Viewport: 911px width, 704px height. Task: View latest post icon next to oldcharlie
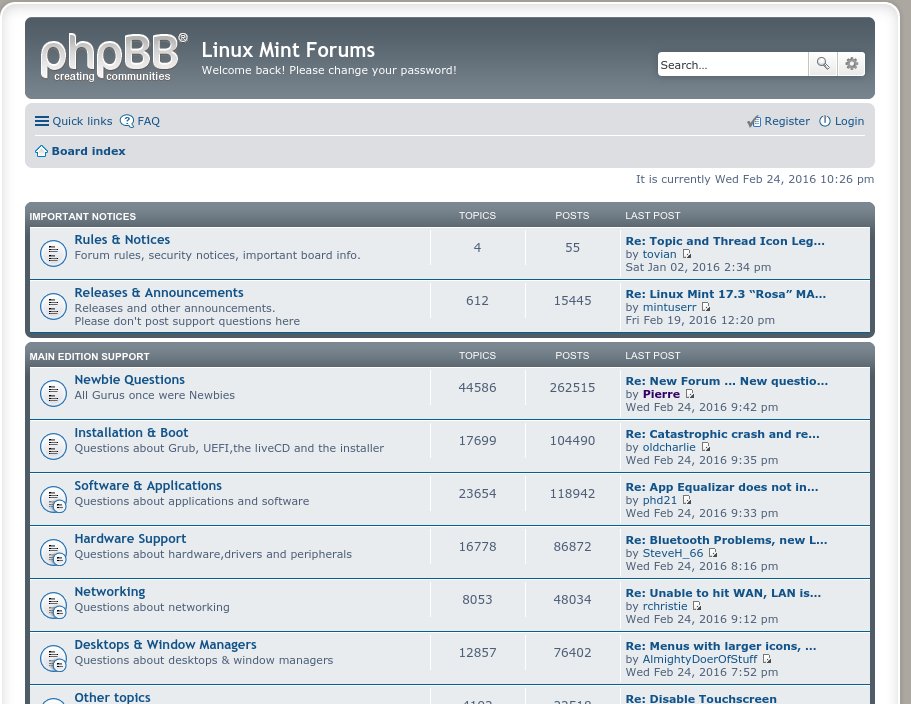point(706,447)
